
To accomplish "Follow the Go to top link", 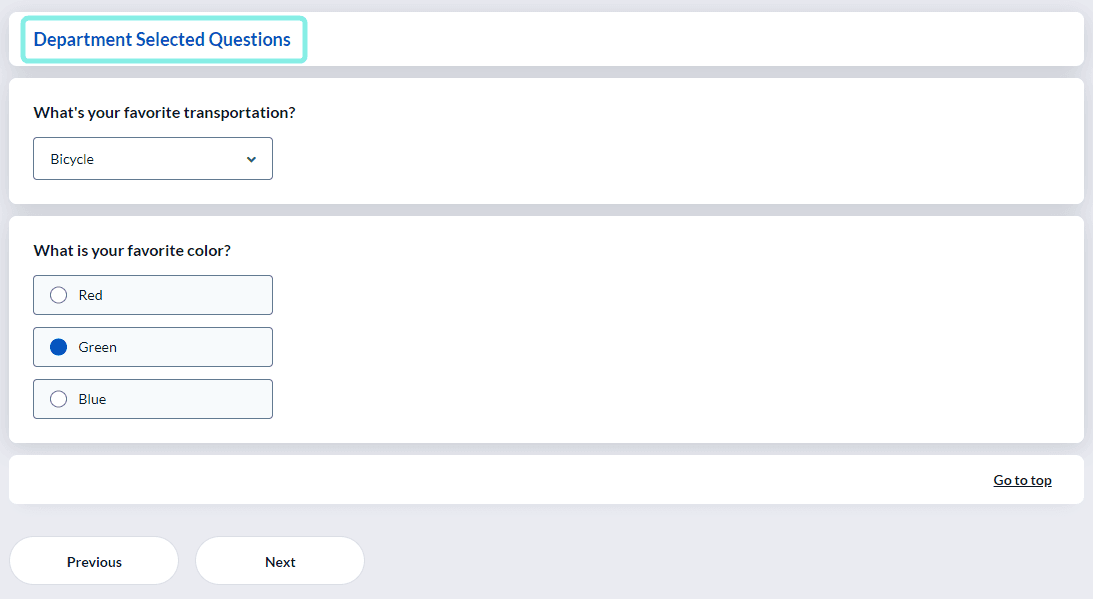I will pyautogui.click(x=1022, y=480).
